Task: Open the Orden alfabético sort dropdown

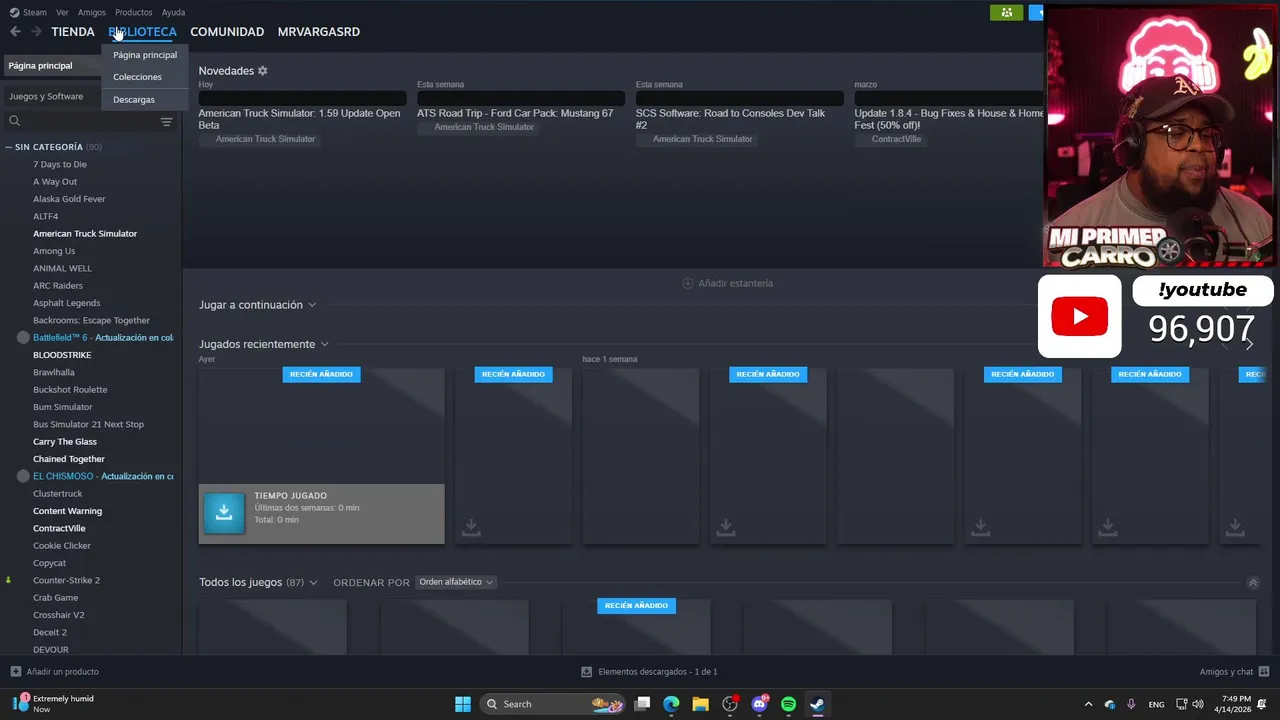Action: tap(456, 582)
